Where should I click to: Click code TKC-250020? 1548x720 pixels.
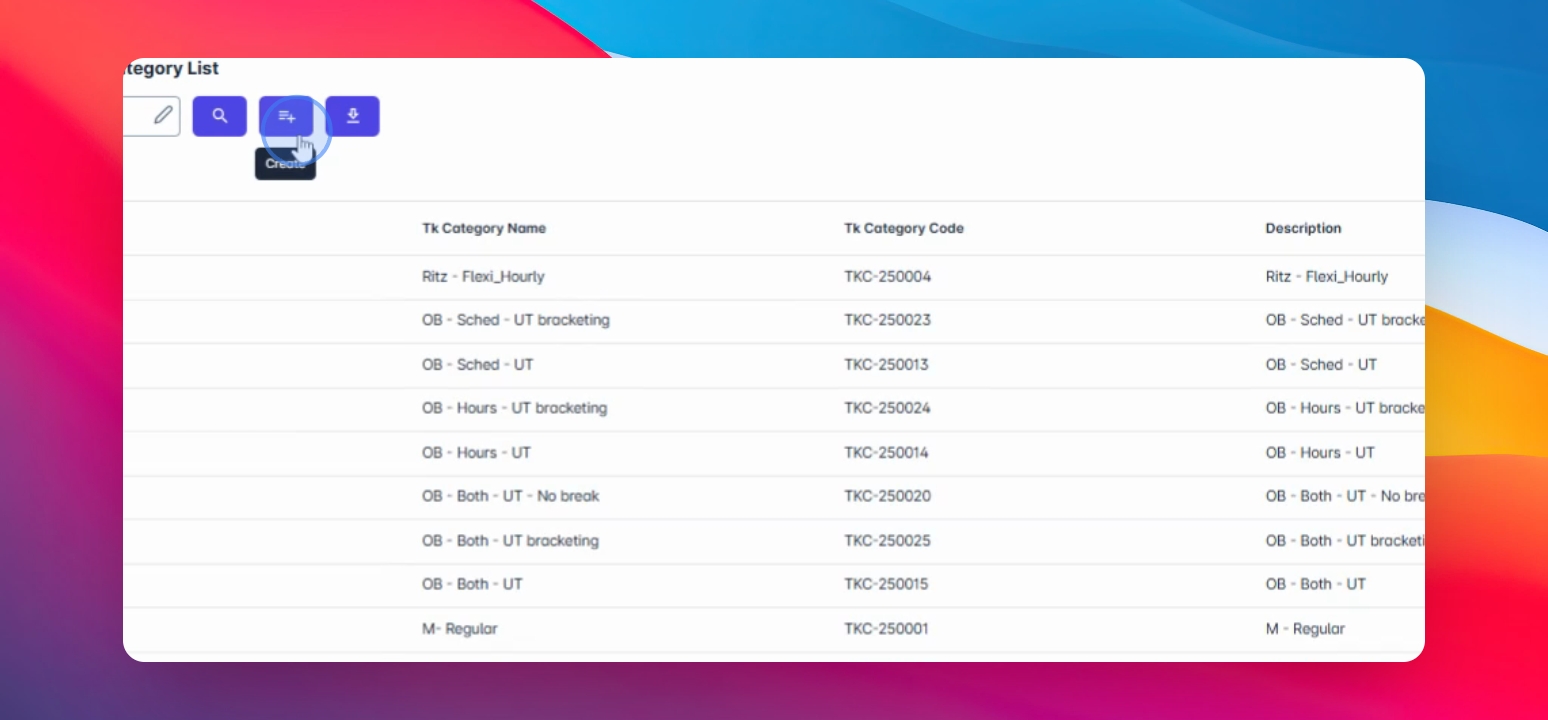(887, 496)
